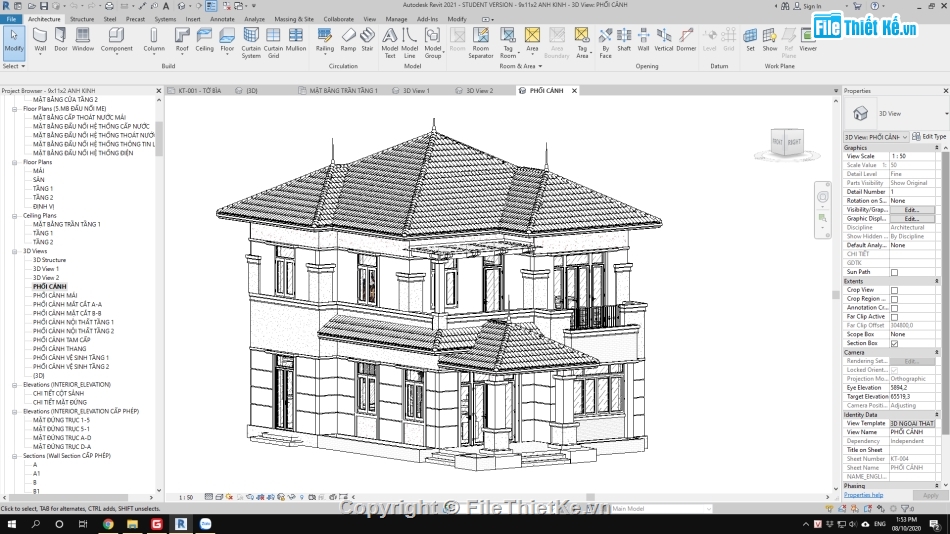950x534 pixels.
Task: Open the By Face opening tool
Action: pos(605,43)
